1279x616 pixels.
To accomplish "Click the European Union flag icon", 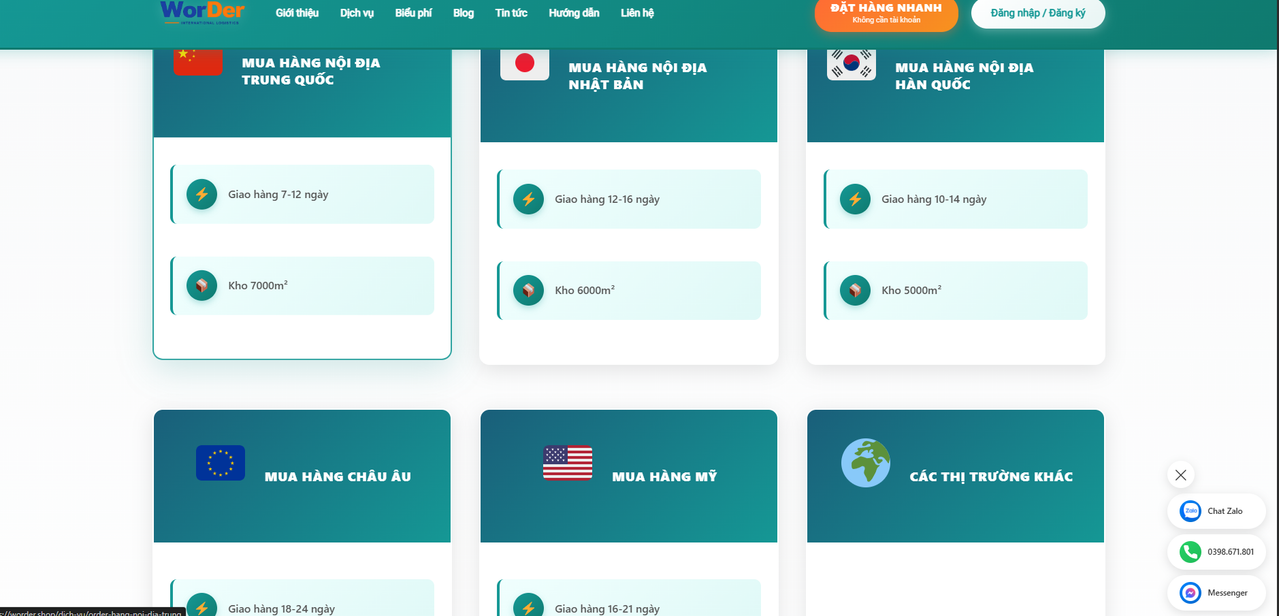I will [220, 463].
